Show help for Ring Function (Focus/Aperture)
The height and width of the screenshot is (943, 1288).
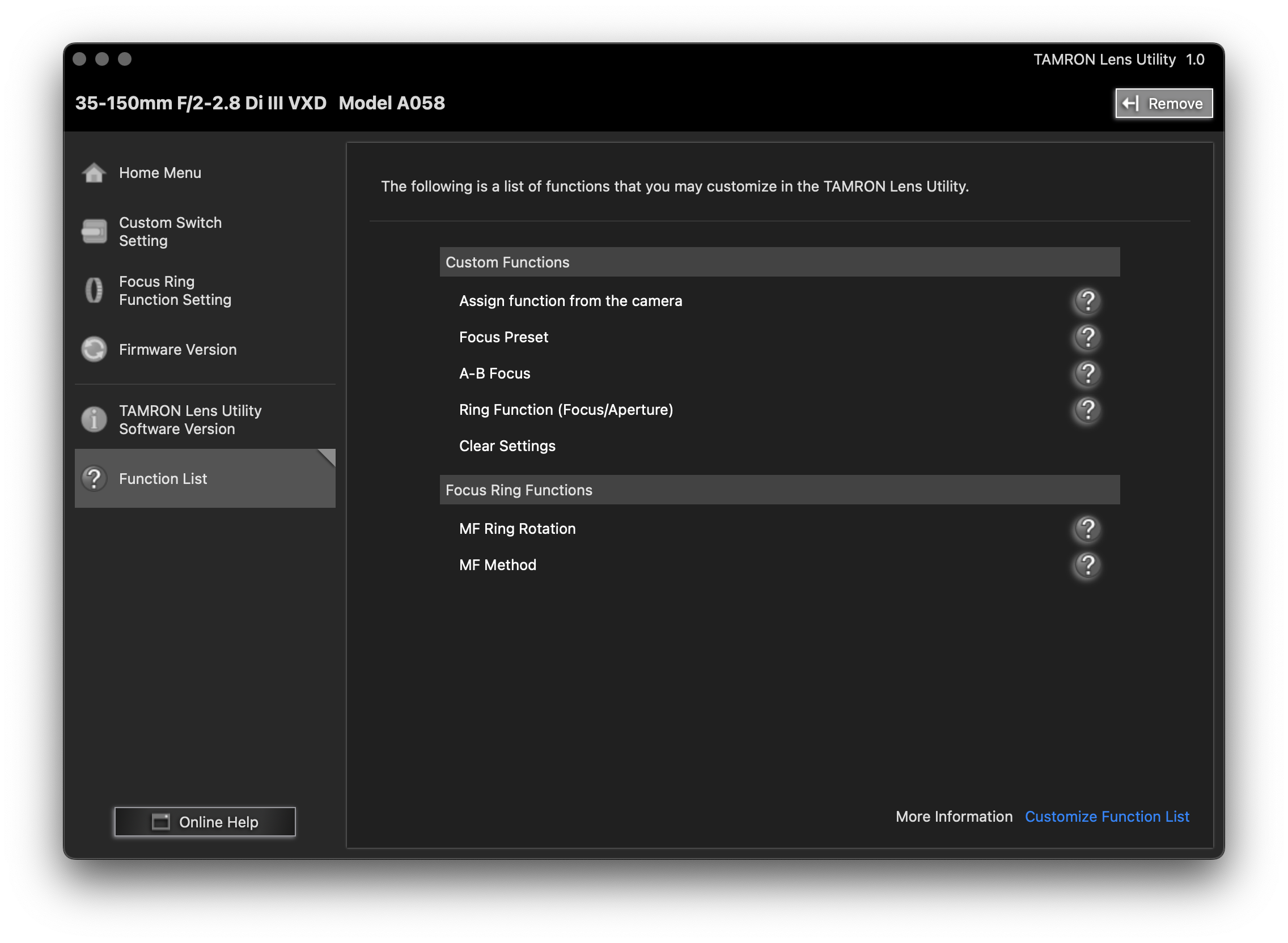(x=1087, y=410)
